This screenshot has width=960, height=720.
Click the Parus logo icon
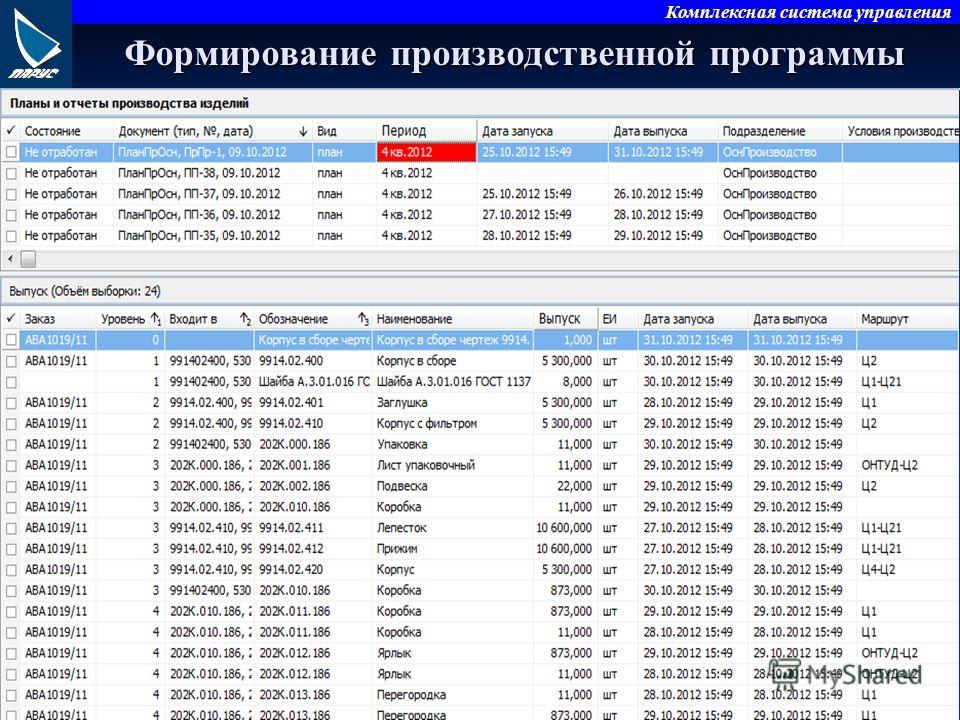pos(36,43)
